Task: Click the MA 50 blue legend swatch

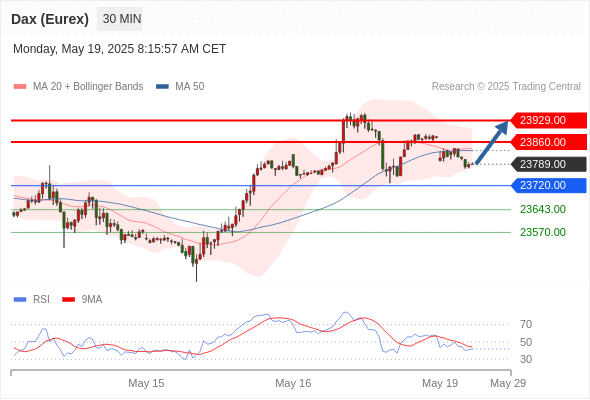Action: (x=162, y=87)
